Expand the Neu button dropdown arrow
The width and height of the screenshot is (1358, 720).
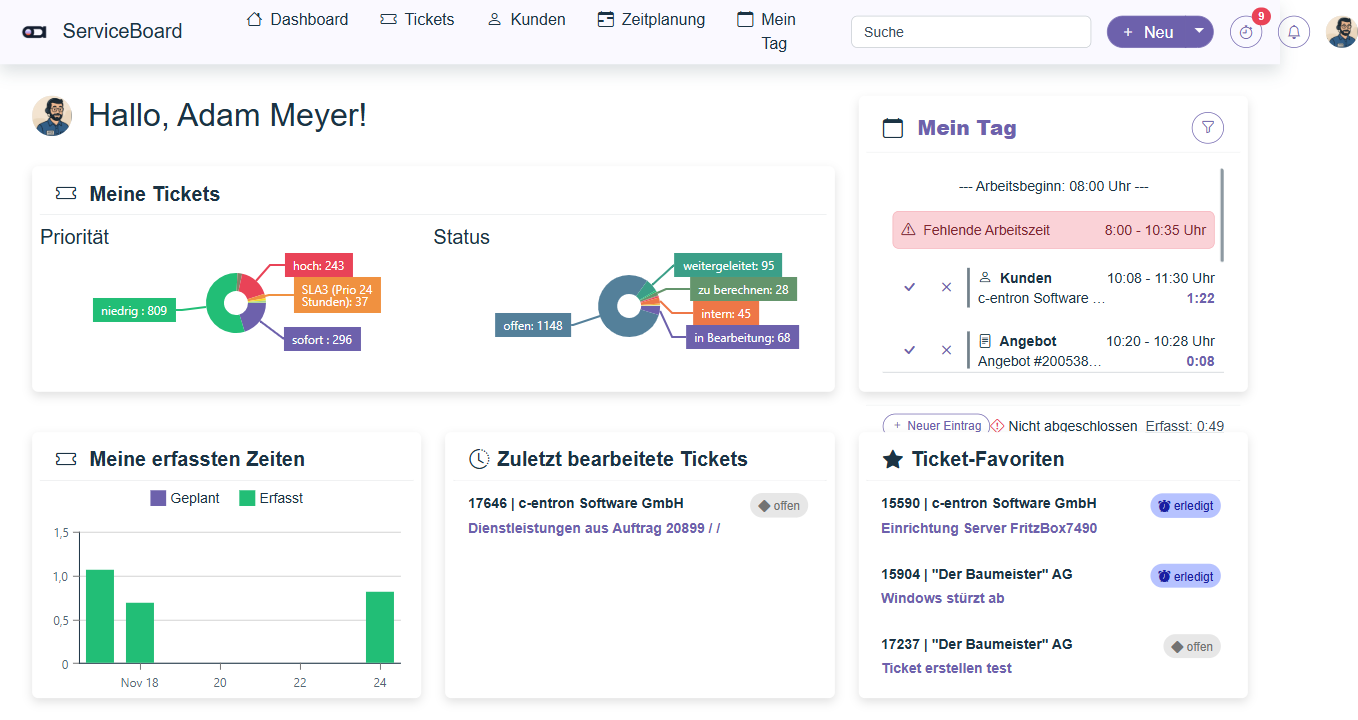click(x=1199, y=31)
